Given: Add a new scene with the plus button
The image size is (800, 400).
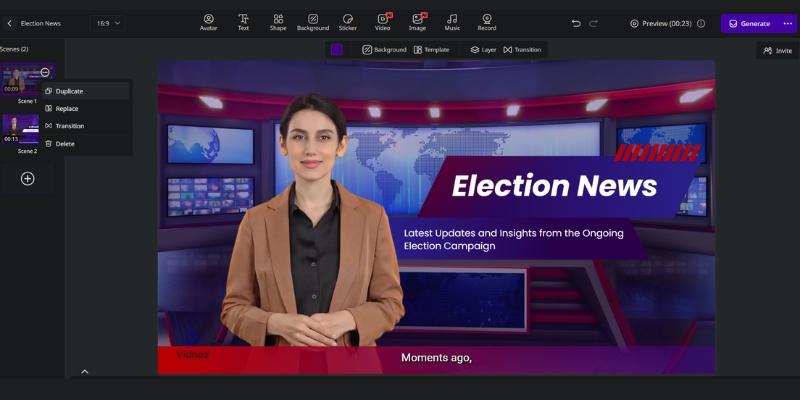Looking at the screenshot, I should pyautogui.click(x=28, y=179).
